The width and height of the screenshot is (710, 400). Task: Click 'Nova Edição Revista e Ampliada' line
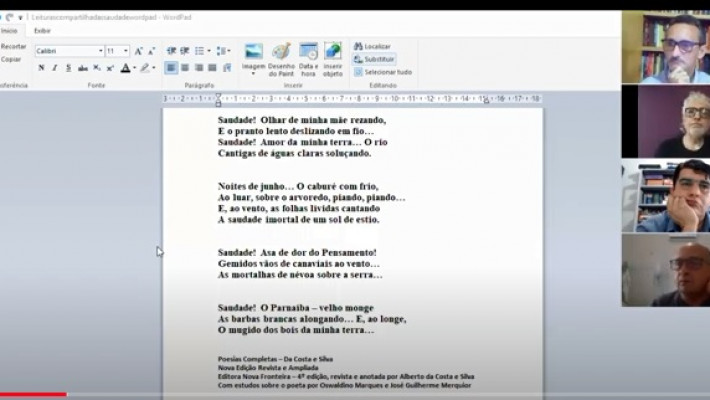(268, 368)
